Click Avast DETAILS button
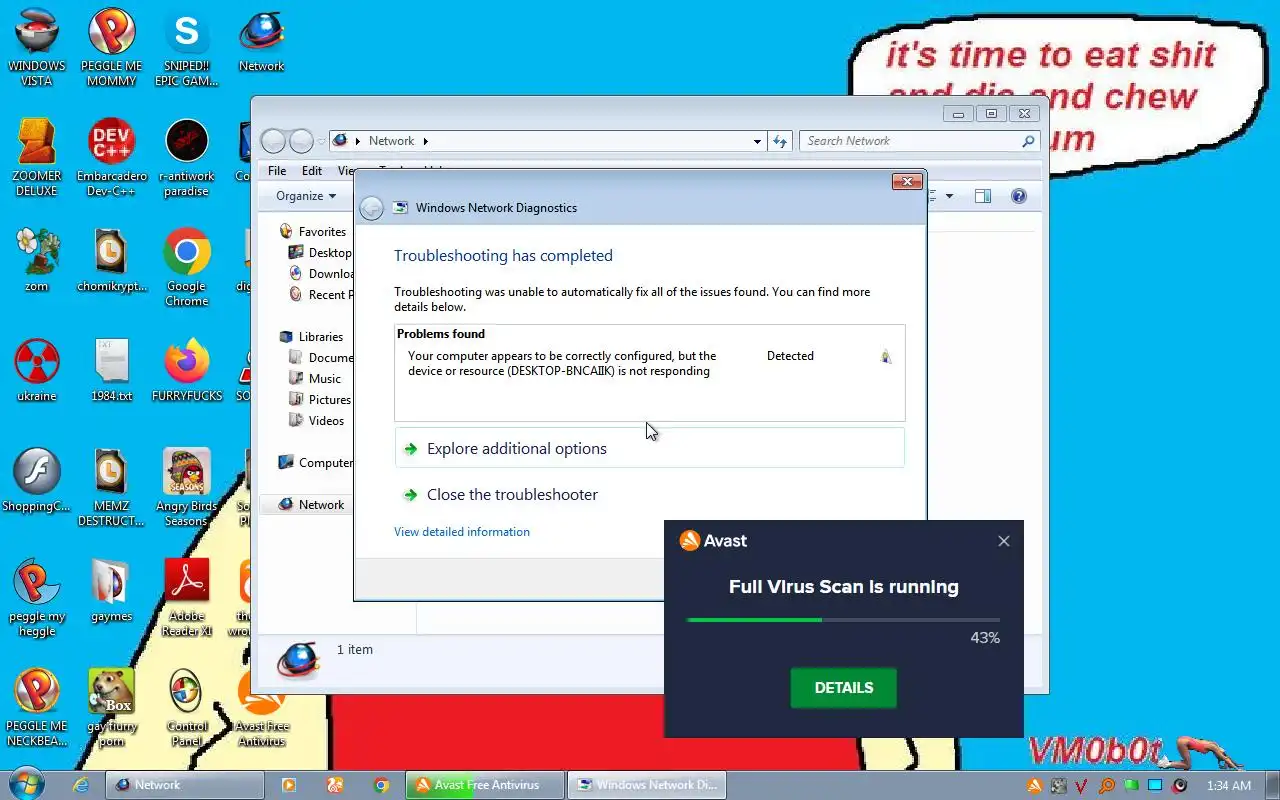Screen dimensions: 1280x800 click(x=844, y=688)
